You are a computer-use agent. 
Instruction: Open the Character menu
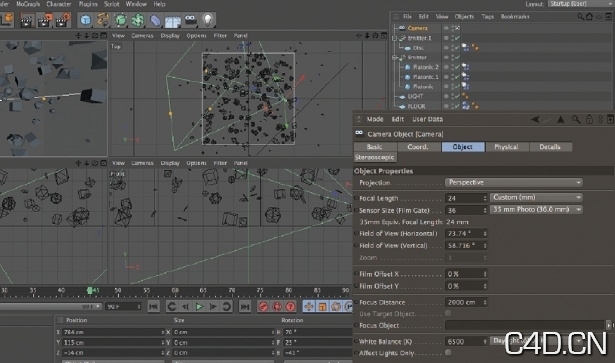[x=59, y=4]
